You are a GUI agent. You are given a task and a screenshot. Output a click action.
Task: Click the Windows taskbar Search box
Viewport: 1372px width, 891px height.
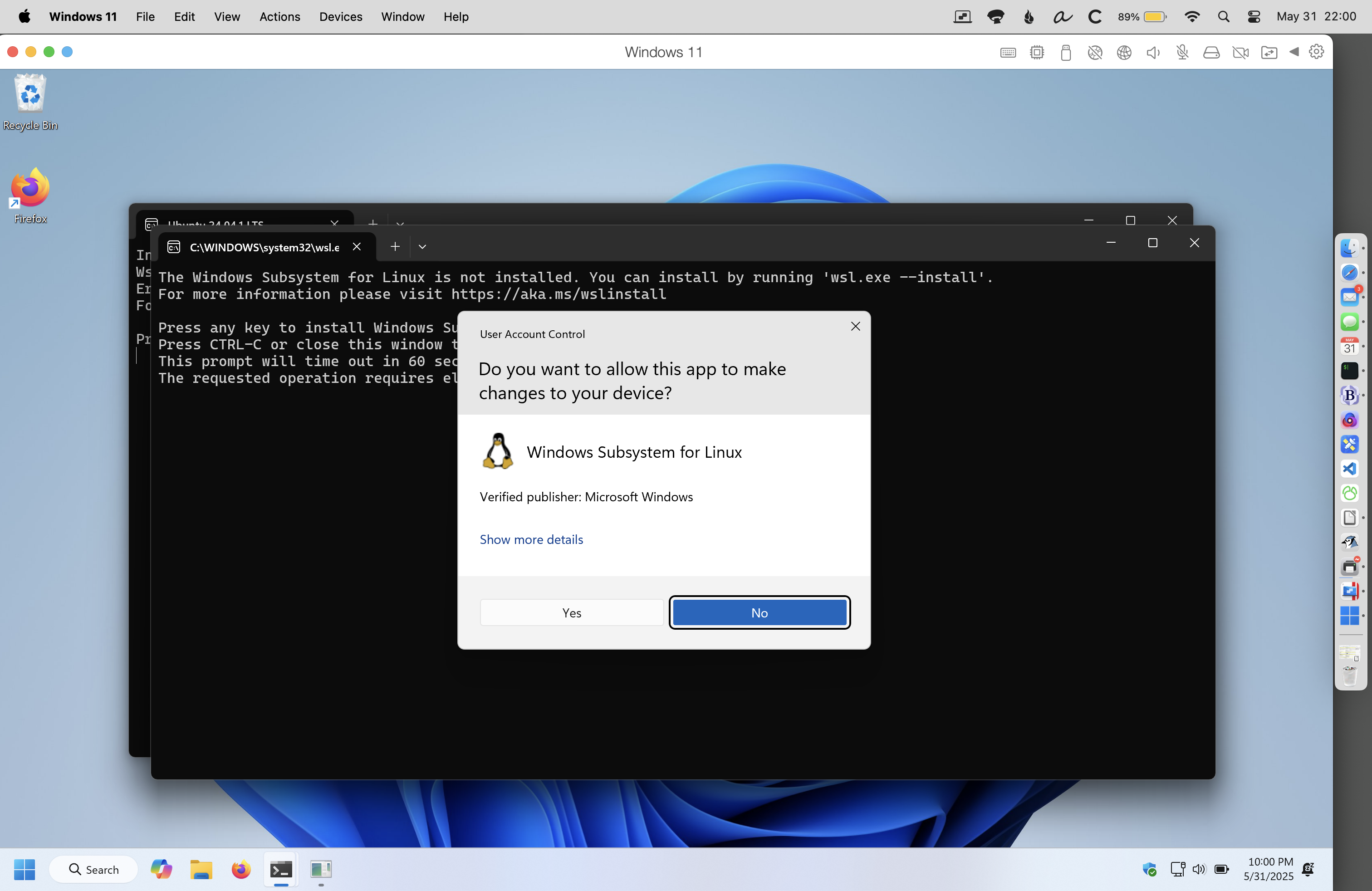pos(93,869)
